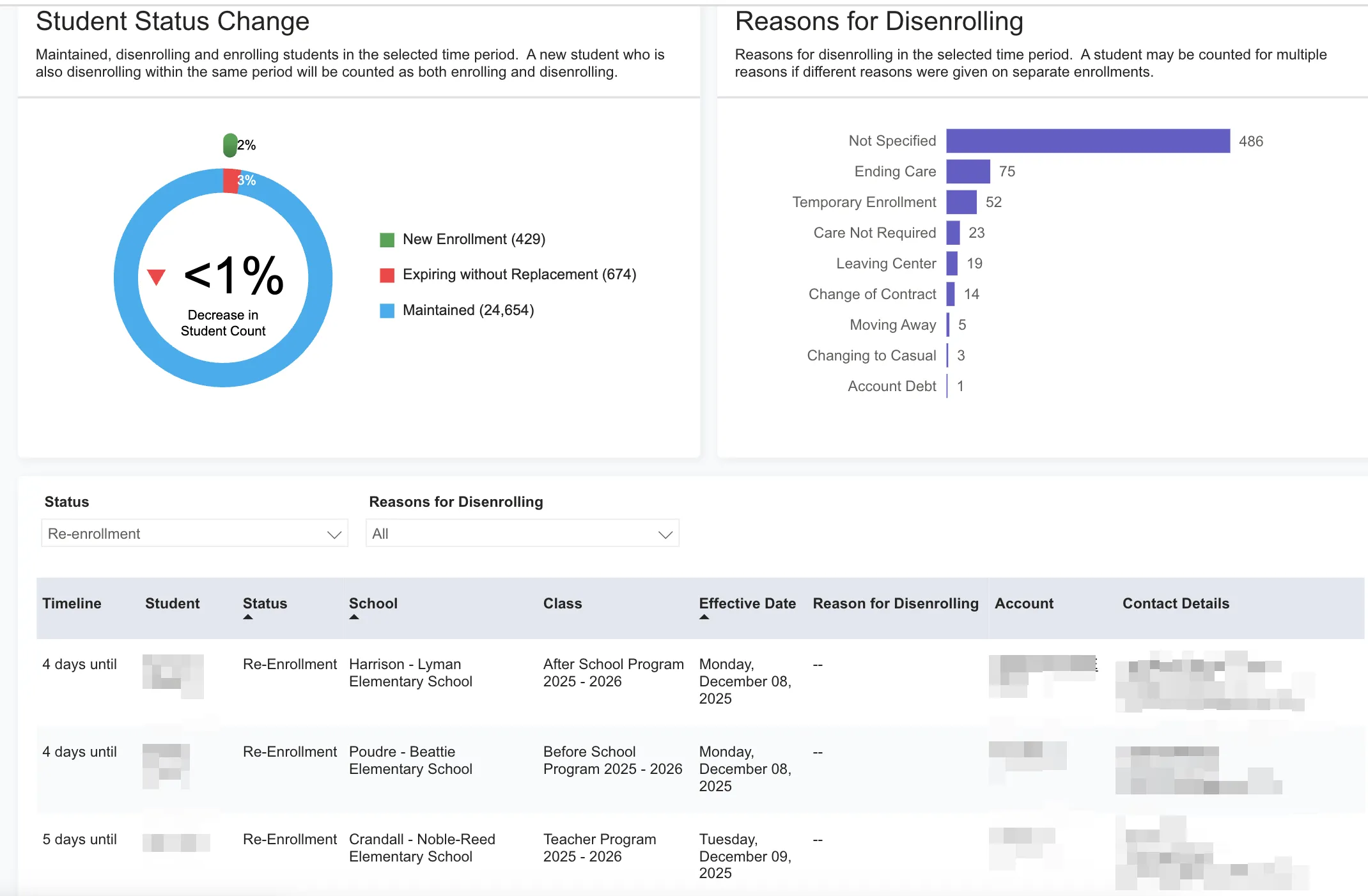
Task: Click the red 3% donut segment
Action: point(230,181)
